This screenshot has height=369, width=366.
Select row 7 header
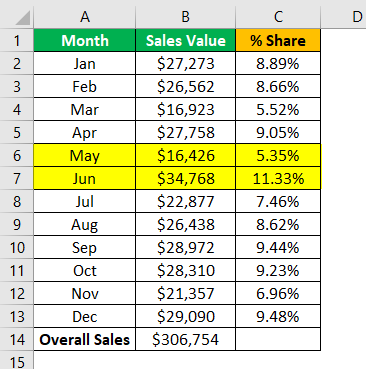(x=17, y=178)
